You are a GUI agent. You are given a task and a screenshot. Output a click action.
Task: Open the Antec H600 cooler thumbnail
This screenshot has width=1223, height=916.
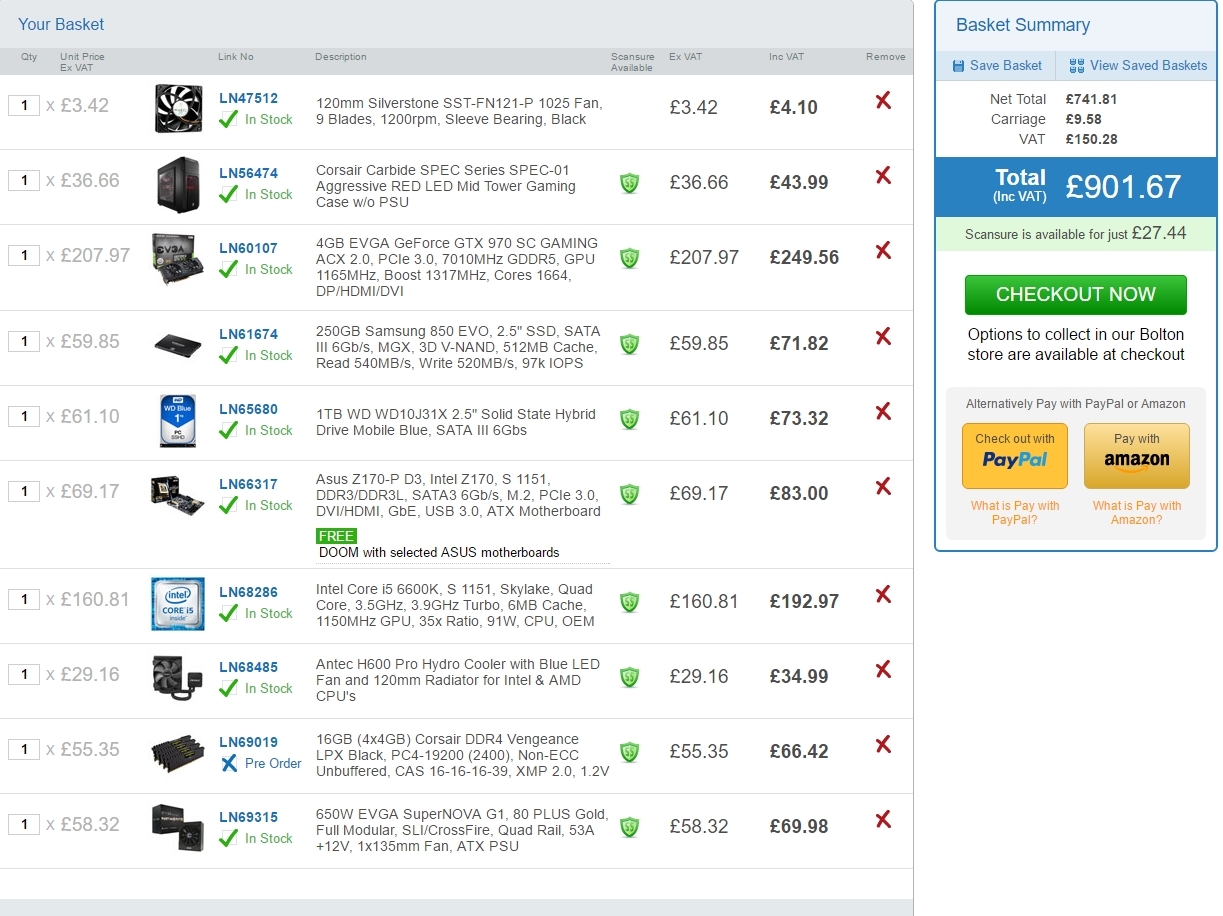point(178,678)
